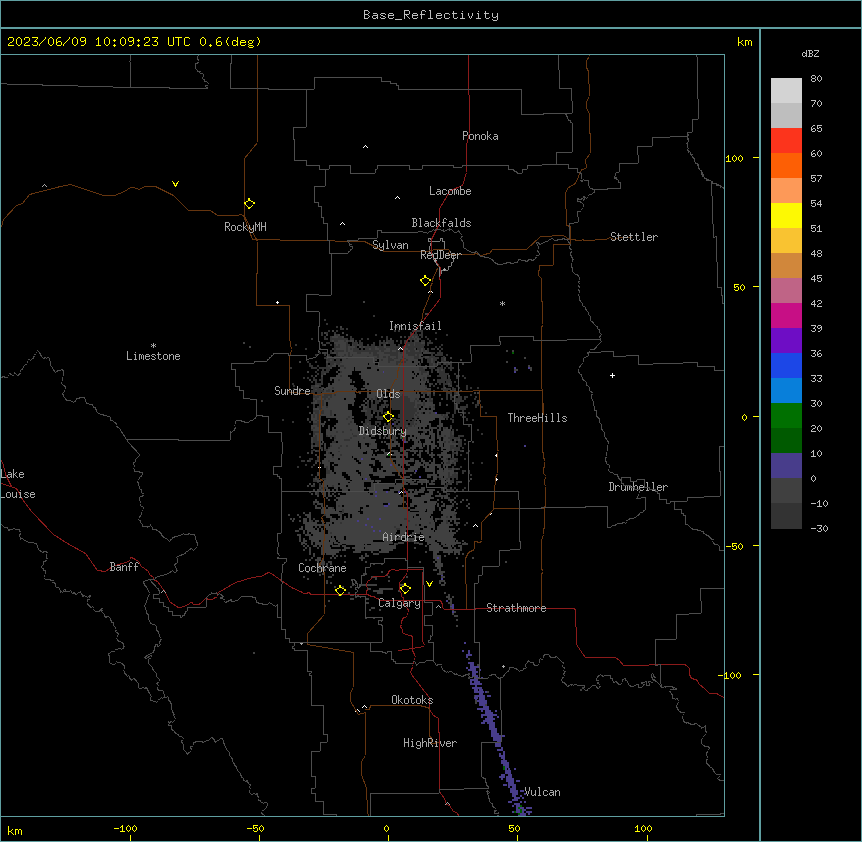Select the orange 57-60 dBZ legend swatch
Viewport: 862px width, 842px height.
(x=786, y=165)
